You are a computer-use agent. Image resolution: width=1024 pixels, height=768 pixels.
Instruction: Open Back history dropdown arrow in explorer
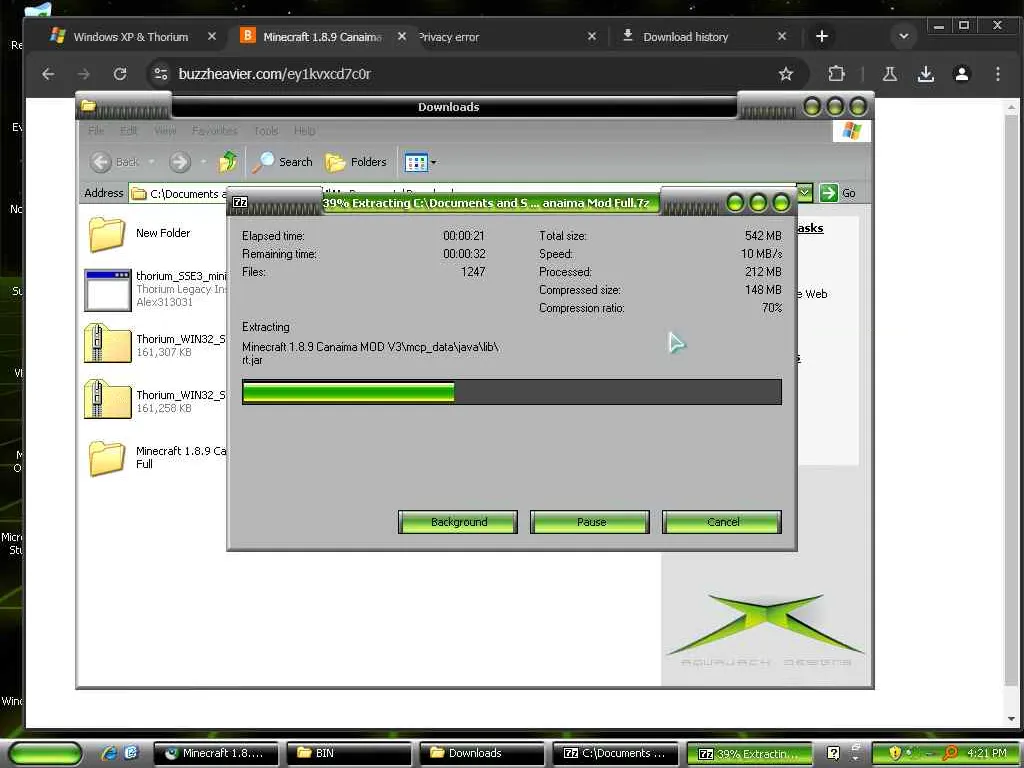point(152,161)
